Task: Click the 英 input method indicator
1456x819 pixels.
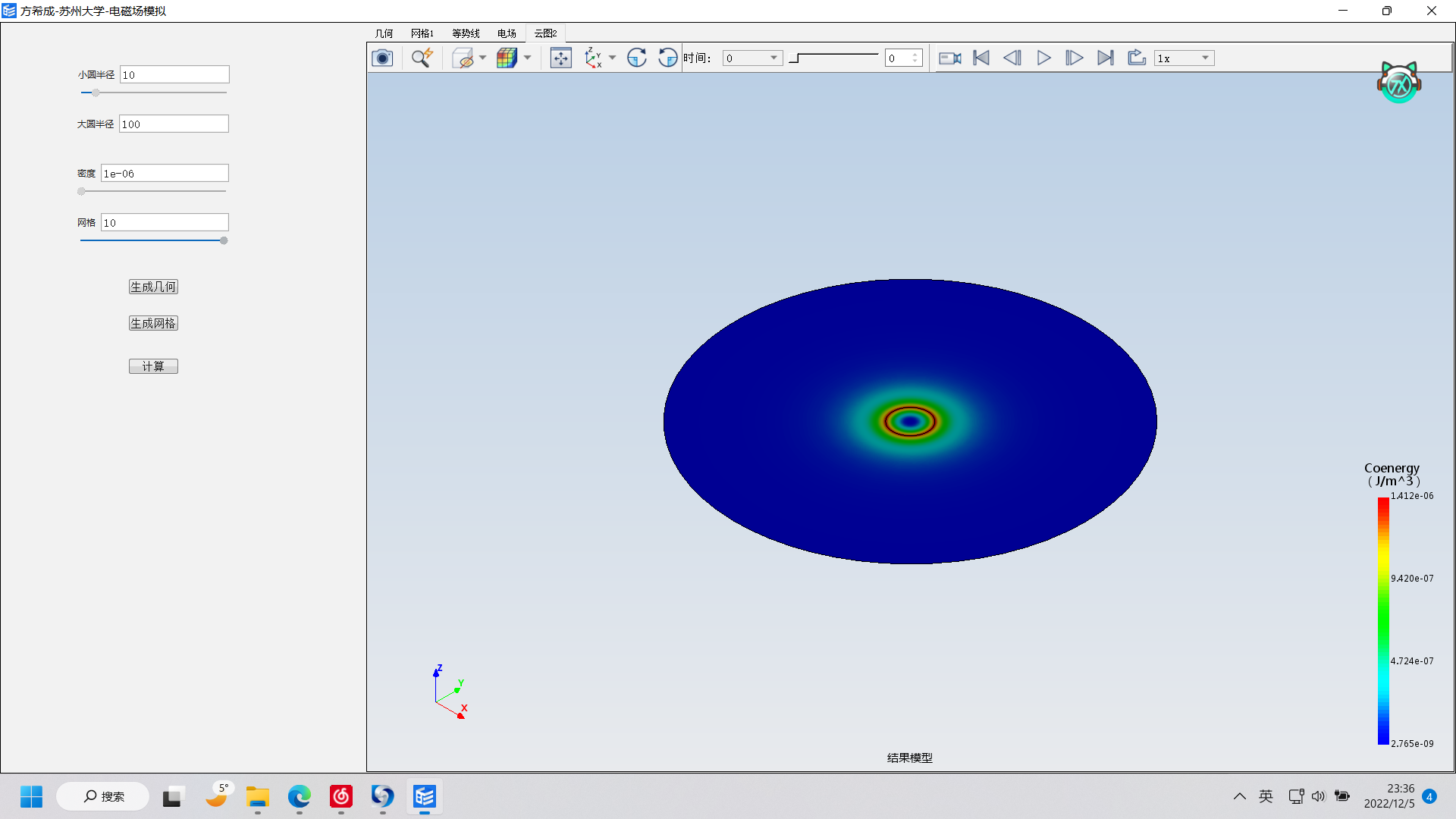Action: [x=1266, y=796]
